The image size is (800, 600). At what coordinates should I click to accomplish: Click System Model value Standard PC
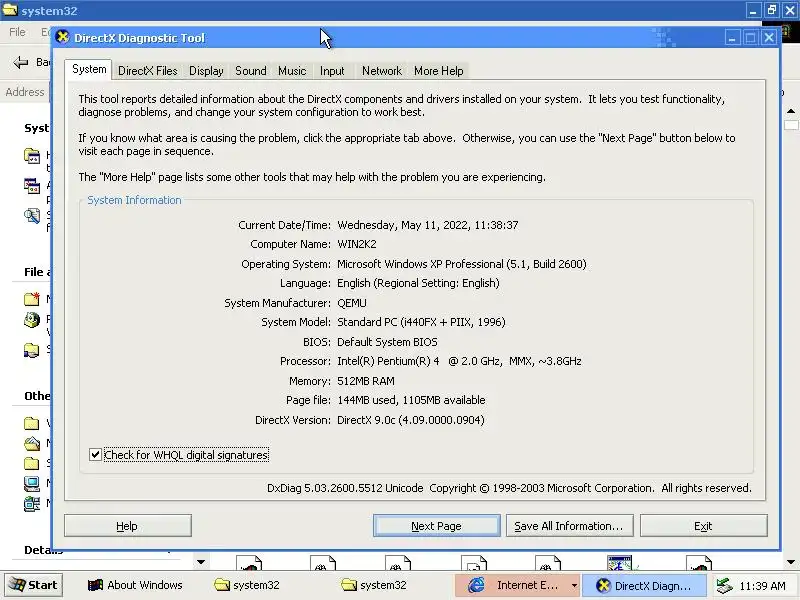click(421, 322)
